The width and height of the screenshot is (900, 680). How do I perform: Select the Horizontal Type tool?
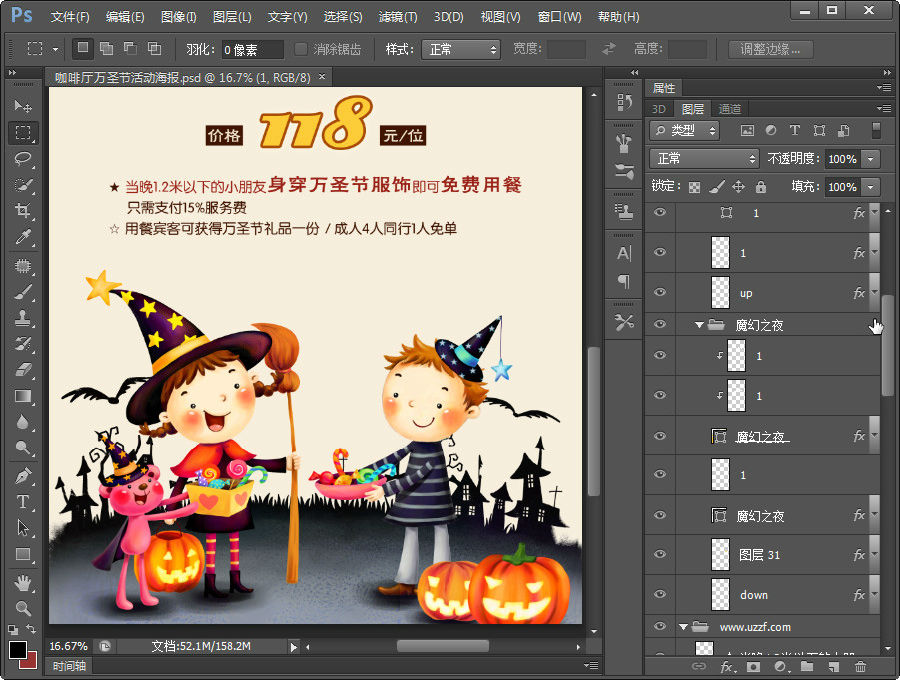pyautogui.click(x=22, y=502)
